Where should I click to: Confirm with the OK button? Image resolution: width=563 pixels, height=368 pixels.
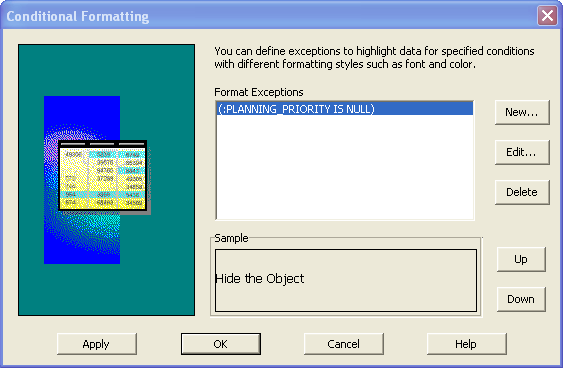coord(220,344)
